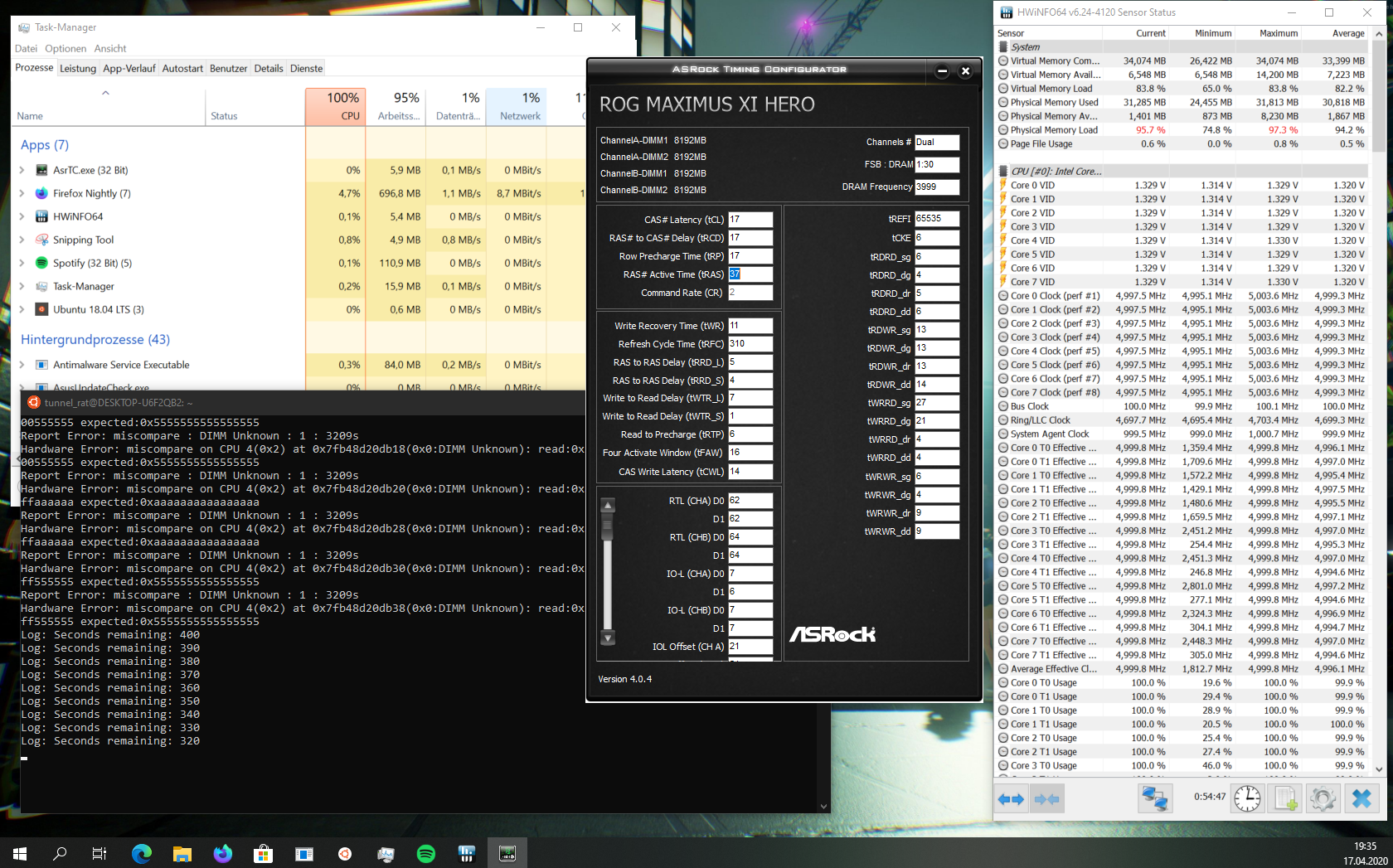1393x868 pixels.
Task: Click the terminal scrollbar down arrow
Action: tap(823, 806)
